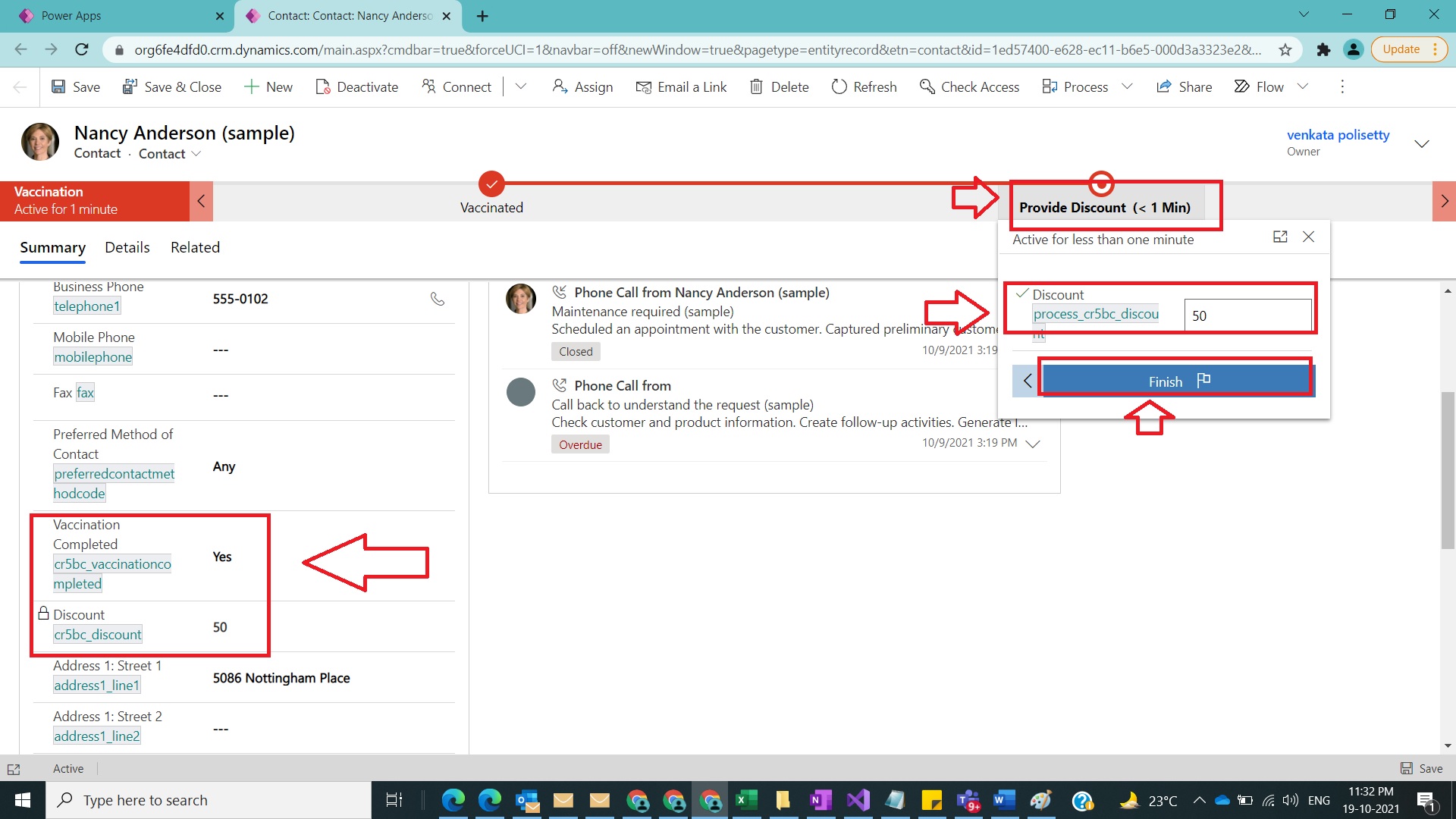
Task: Click the Deactivate command icon
Action: (323, 86)
